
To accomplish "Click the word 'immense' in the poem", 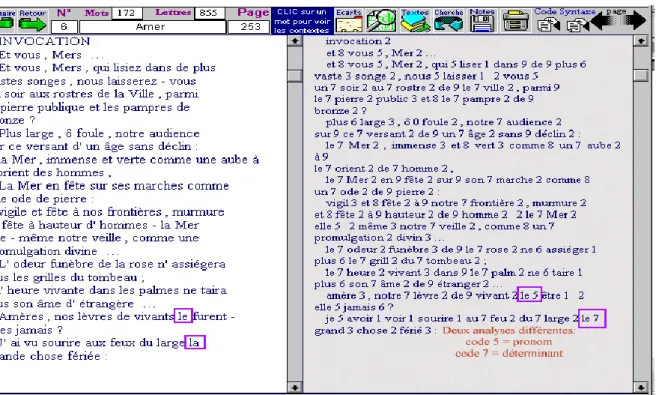I will (x=72, y=160).
